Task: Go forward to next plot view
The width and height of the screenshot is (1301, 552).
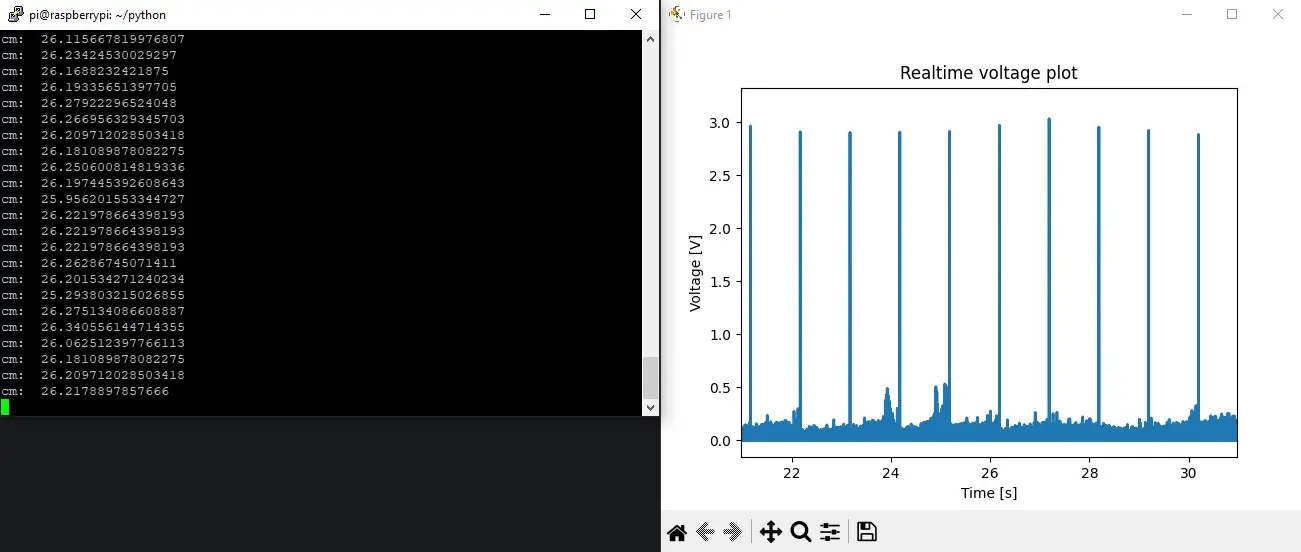Action: click(732, 532)
